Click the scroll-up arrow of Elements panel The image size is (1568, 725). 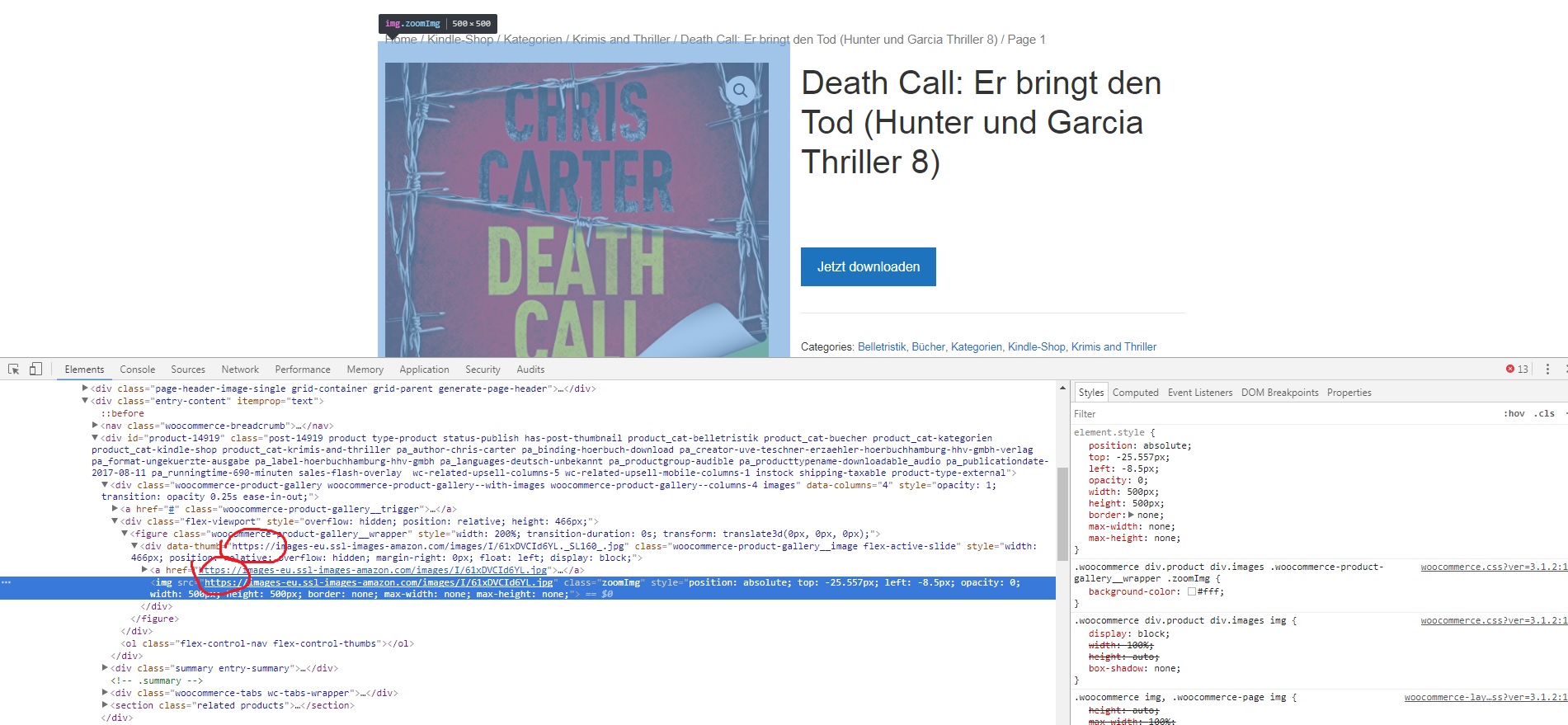[1062, 387]
